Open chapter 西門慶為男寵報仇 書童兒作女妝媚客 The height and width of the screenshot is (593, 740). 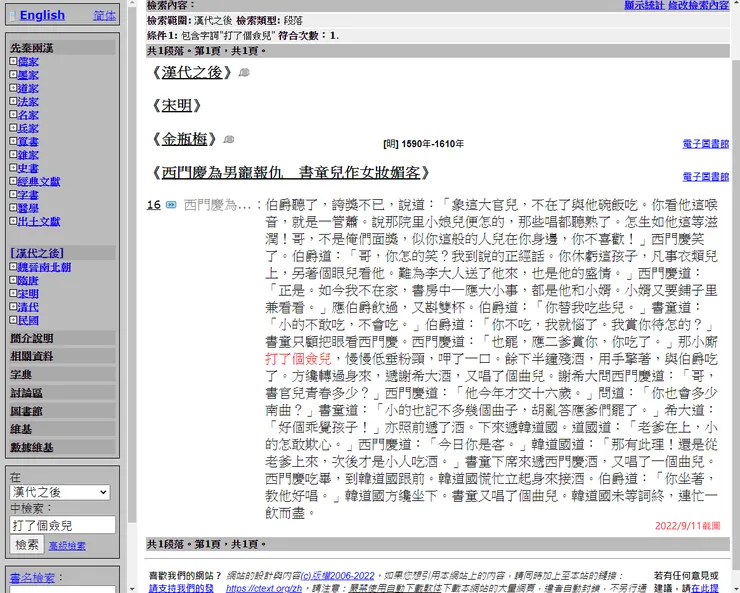291,173
